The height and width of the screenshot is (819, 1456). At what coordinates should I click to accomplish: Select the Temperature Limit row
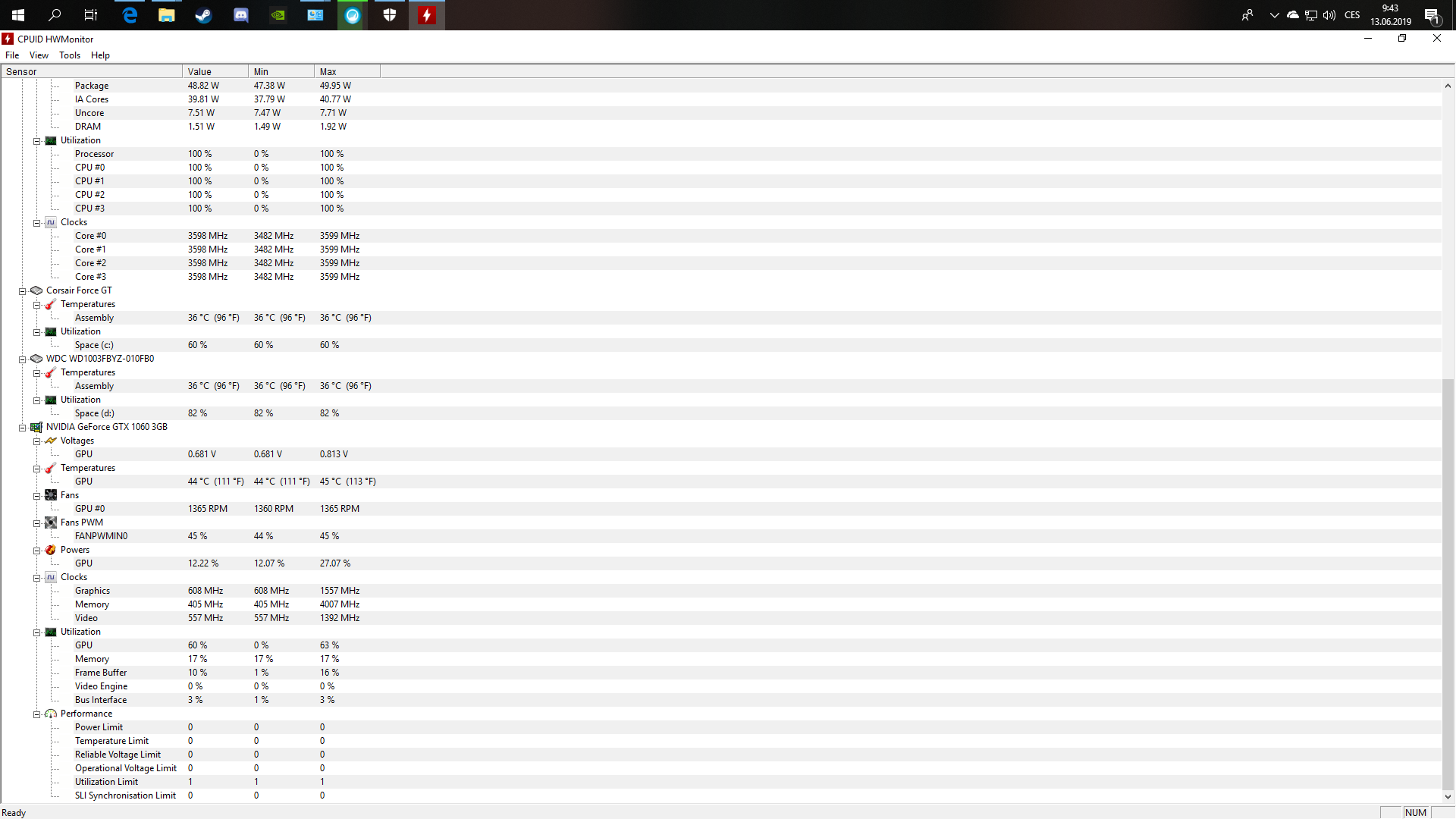click(x=111, y=741)
